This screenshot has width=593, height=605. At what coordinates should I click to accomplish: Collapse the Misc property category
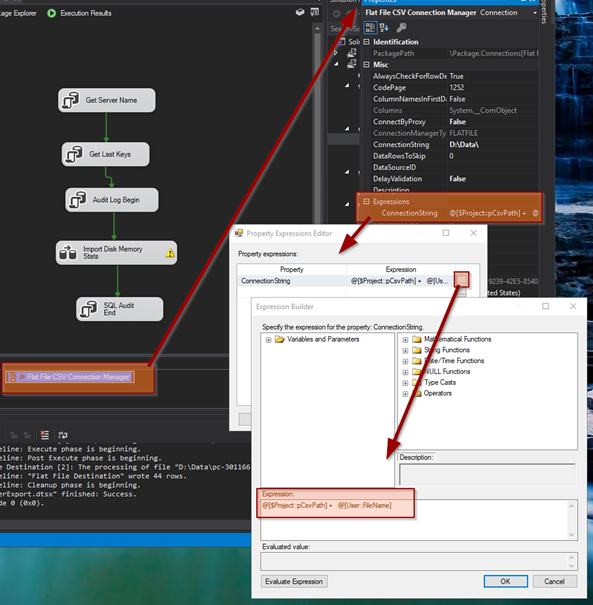point(367,64)
